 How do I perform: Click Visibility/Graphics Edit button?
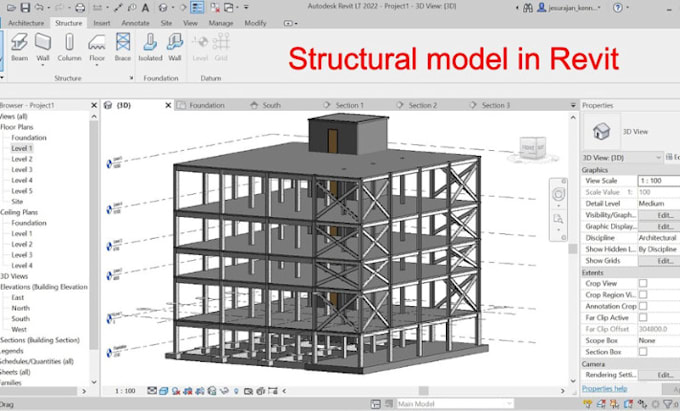pyautogui.click(x=659, y=215)
